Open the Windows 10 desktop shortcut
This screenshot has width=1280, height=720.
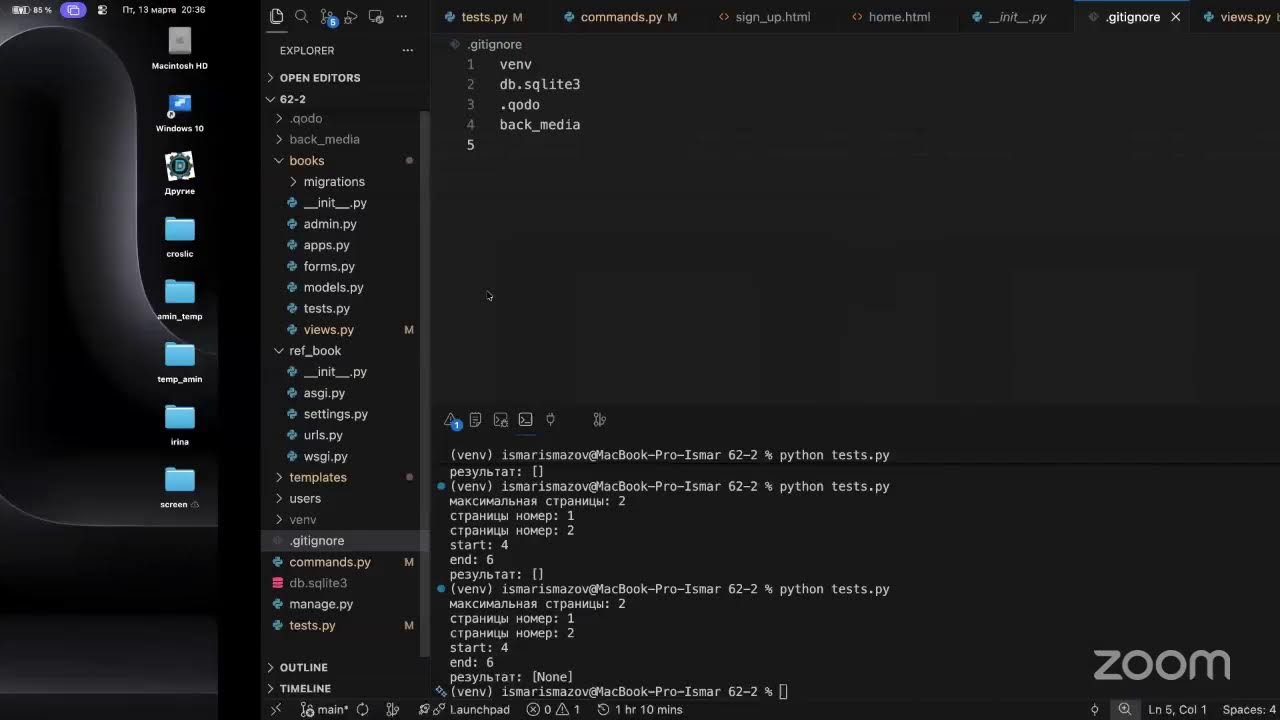[180, 112]
